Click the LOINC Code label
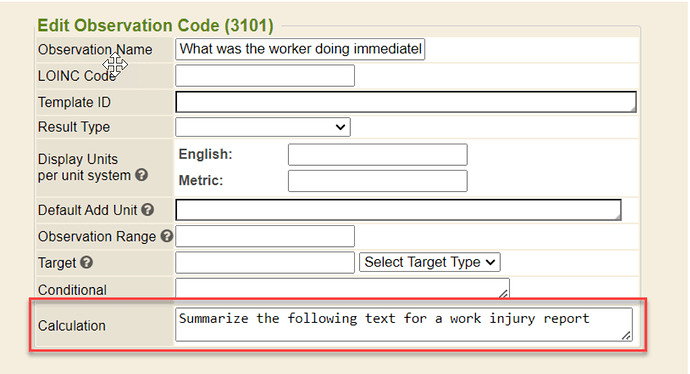This screenshot has width=690, height=374. (77, 76)
